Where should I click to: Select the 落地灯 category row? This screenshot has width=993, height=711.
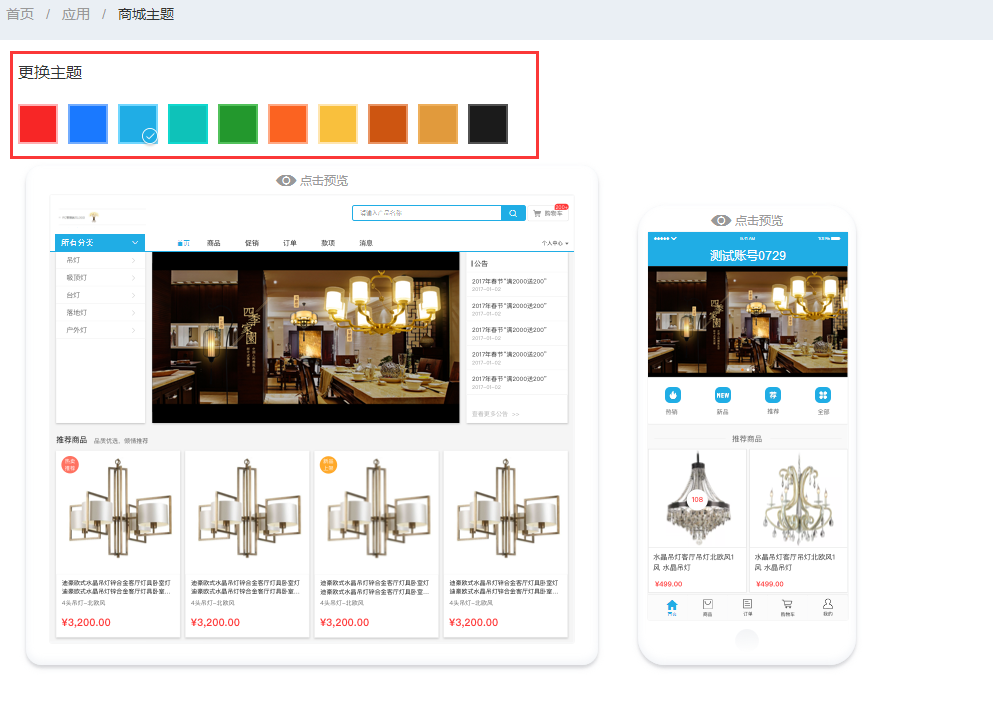tap(100, 312)
